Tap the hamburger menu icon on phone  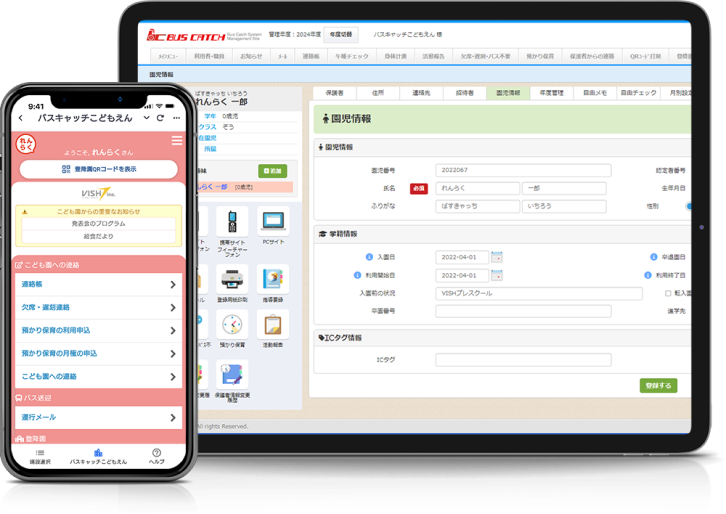click(x=177, y=141)
